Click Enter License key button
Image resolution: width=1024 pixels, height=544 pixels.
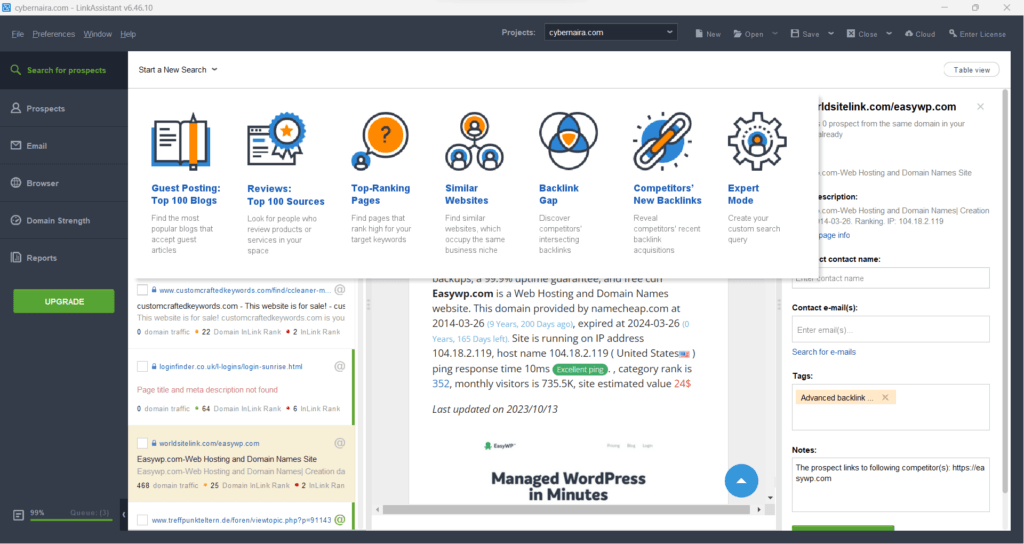977,34
